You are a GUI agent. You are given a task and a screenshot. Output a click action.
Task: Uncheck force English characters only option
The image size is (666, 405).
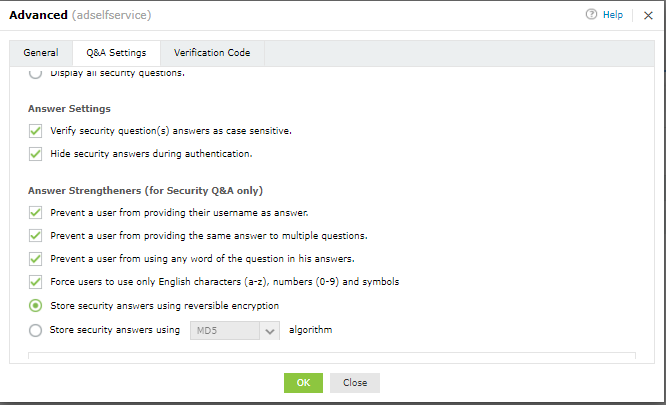pos(36,282)
